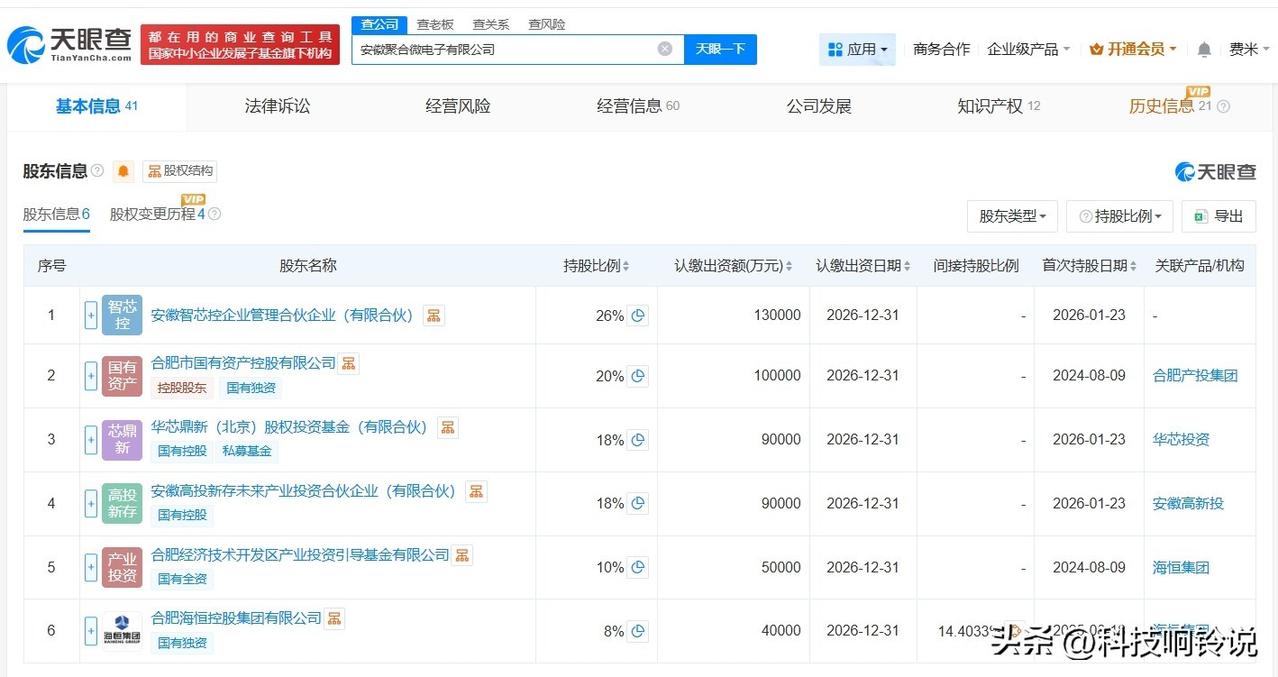Clear the search box with the X icon
The image size is (1278, 677).
[665, 49]
